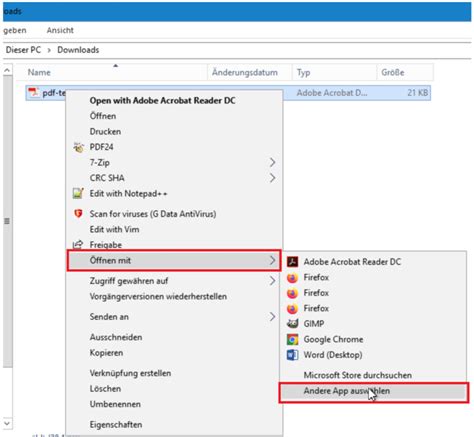
Task: Choose Ausschneiden from the context menu
Action: [116, 337]
